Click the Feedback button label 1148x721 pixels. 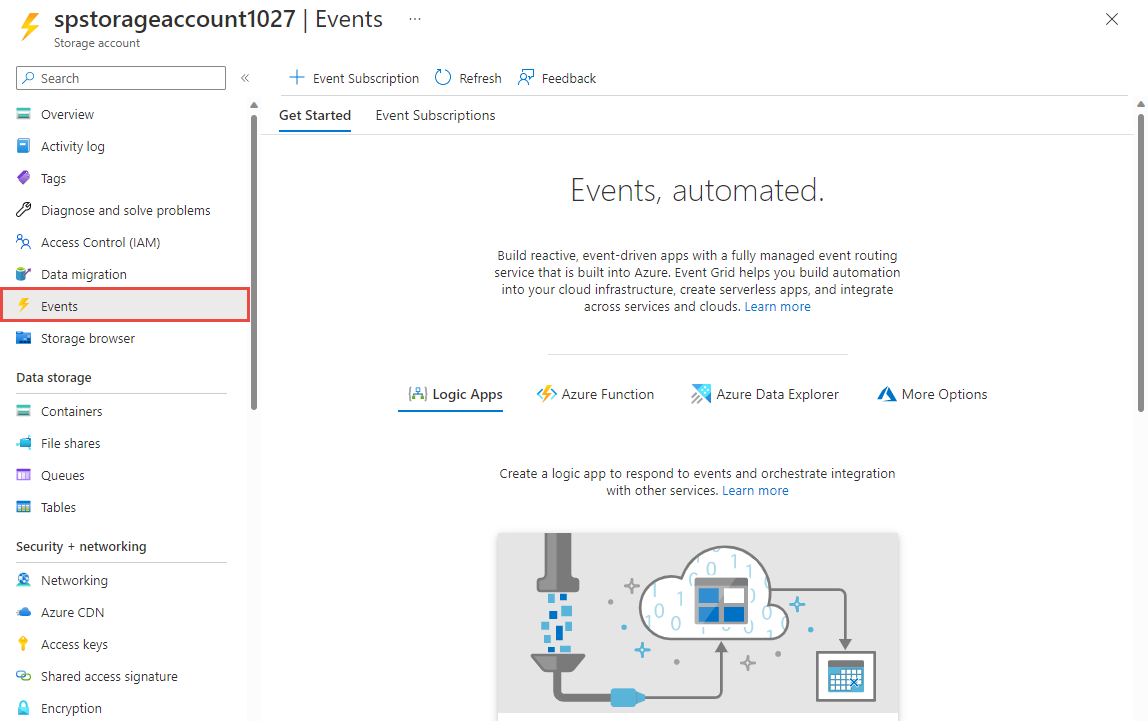(569, 78)
